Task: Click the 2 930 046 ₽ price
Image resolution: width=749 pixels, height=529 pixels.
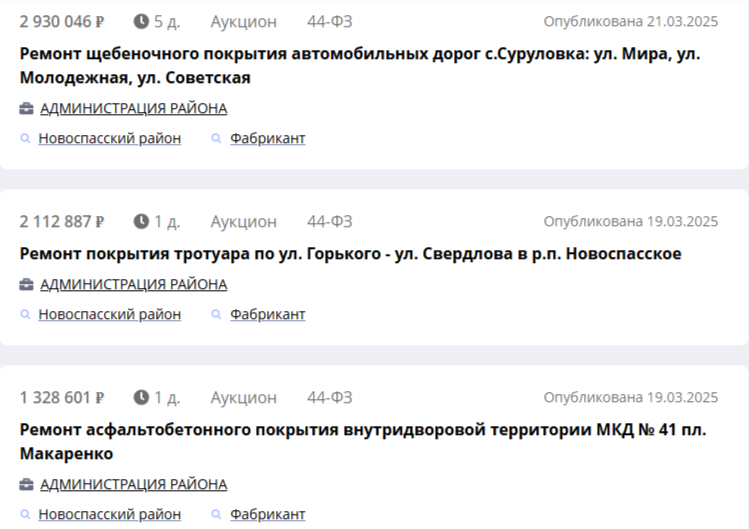Action: click(62, 21)
